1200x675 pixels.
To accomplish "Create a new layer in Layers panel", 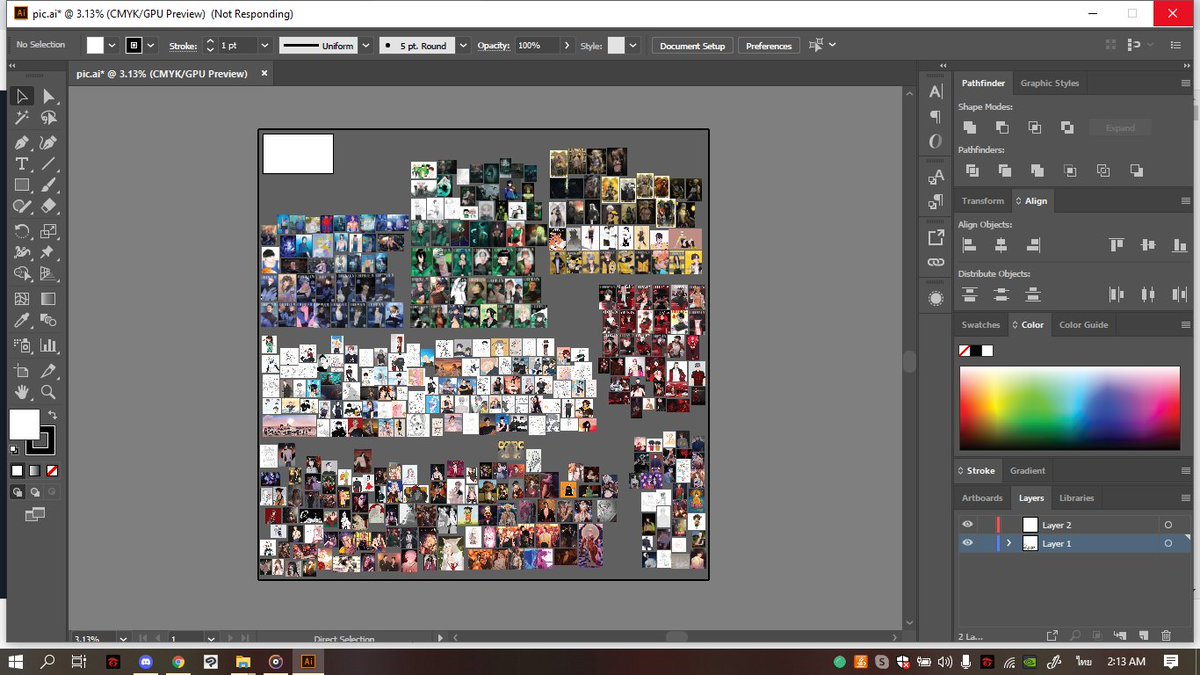I will pos(1142,635).
